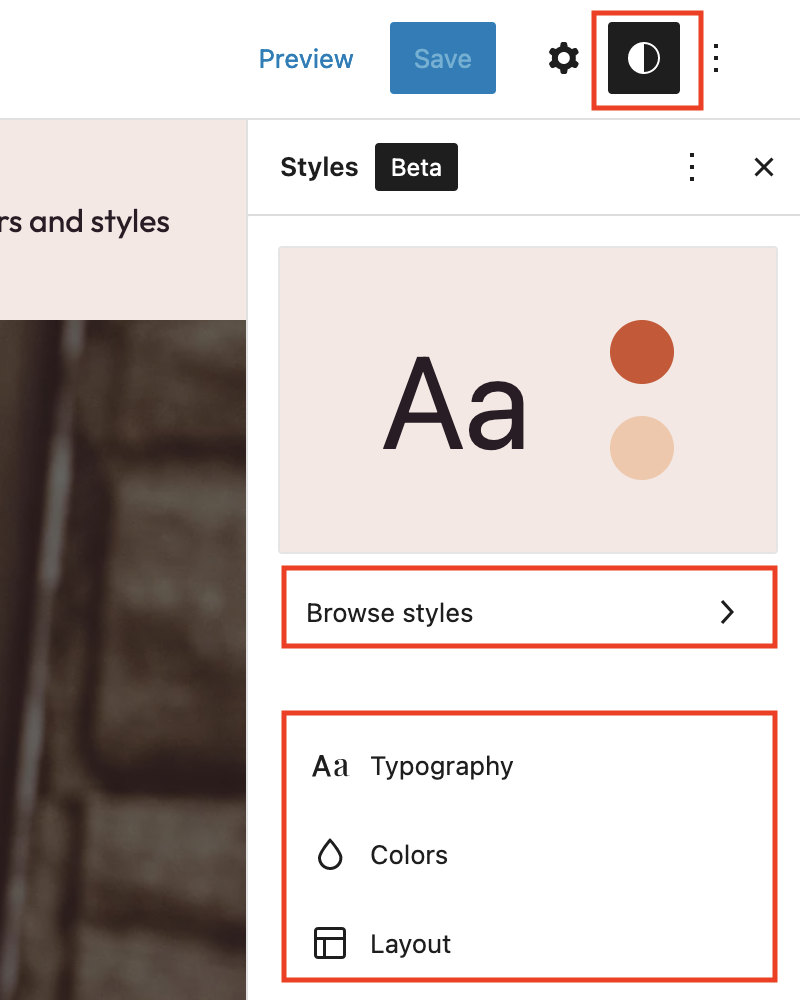The image size is (800, 1000).
Task: Switch to the Styles panel header
Action: coord(319,167)
